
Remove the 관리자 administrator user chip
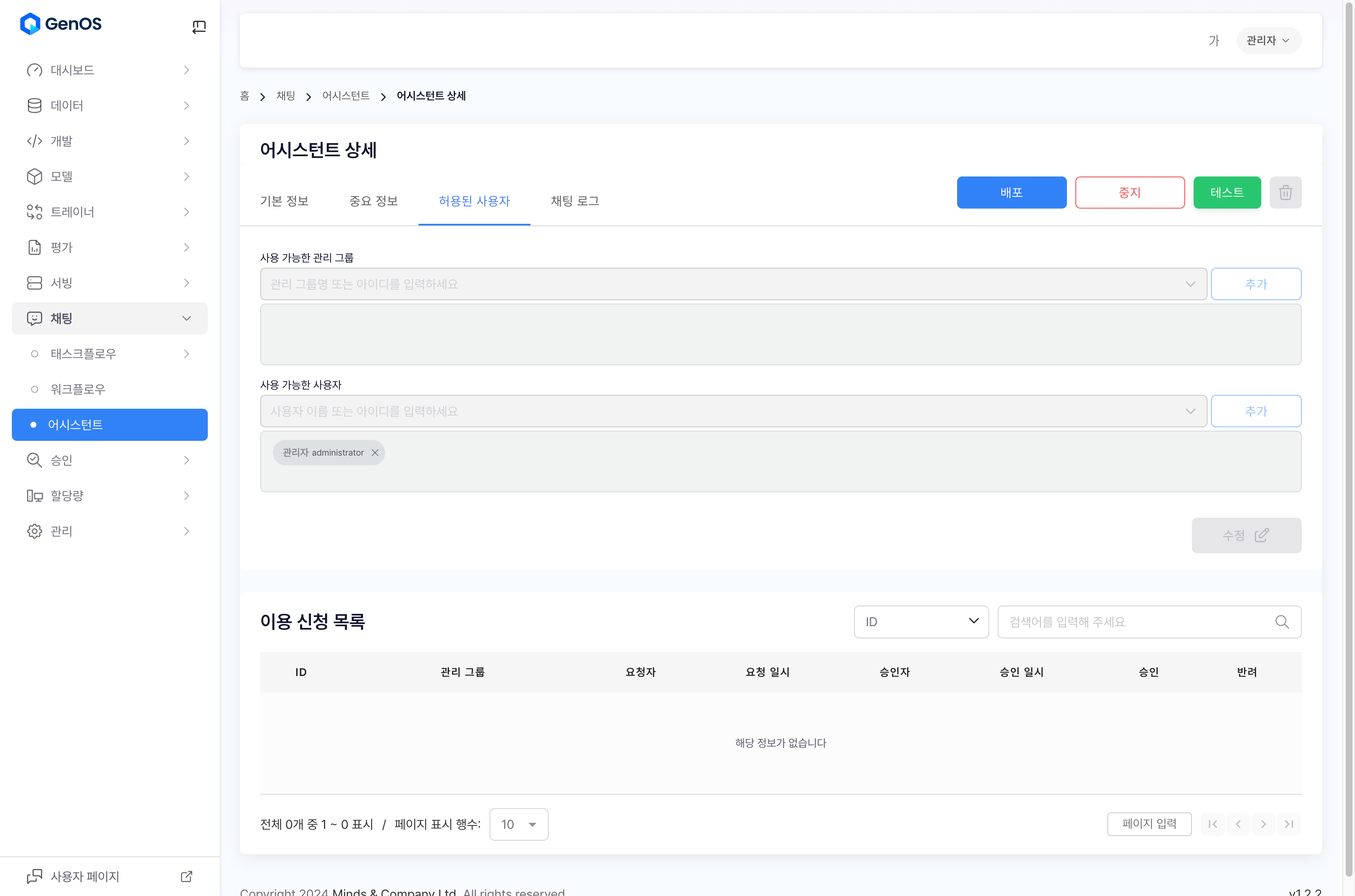pyautogui.click(x=375, y=453)
